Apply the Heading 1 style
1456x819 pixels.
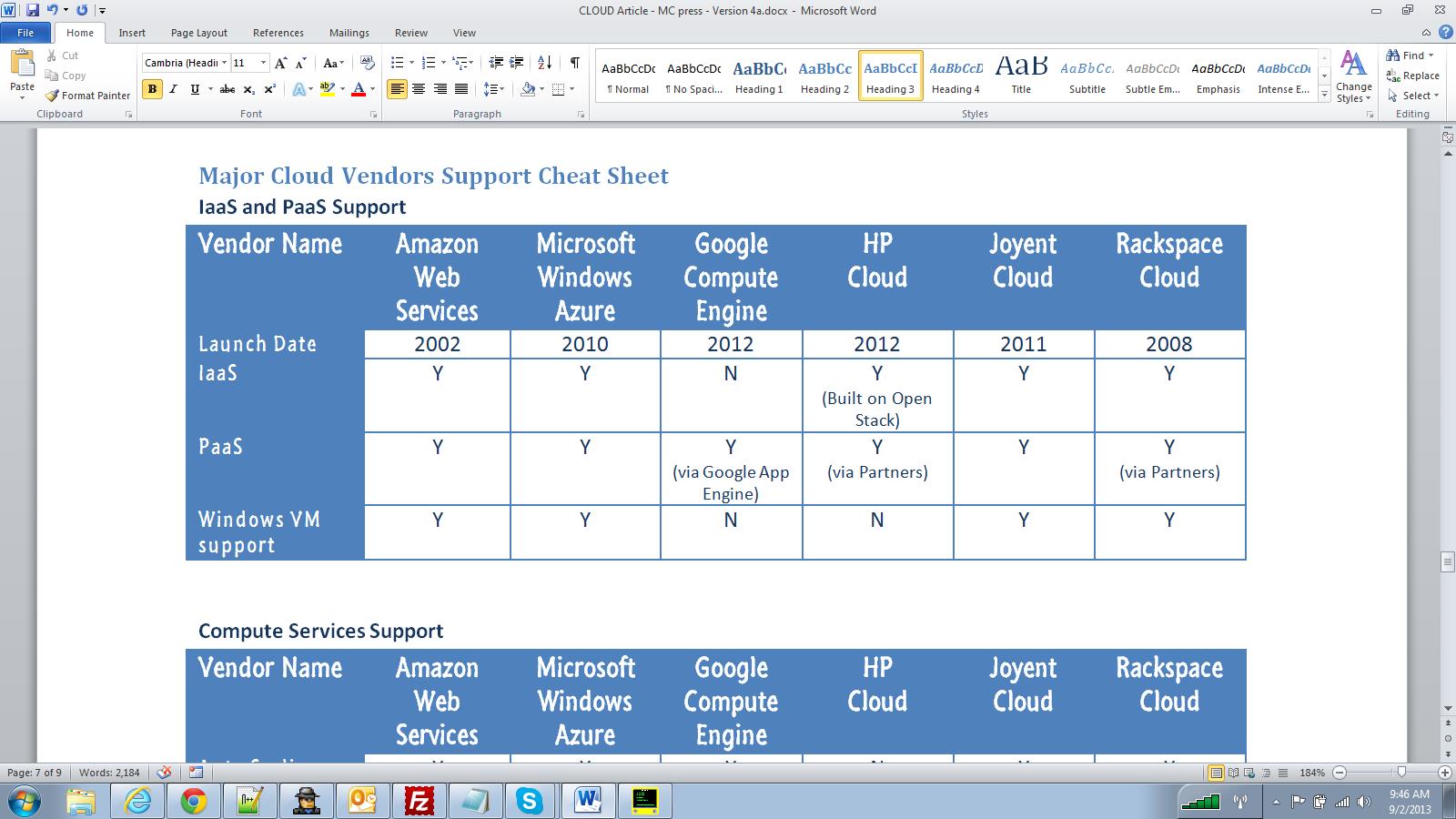coord(759,76)
